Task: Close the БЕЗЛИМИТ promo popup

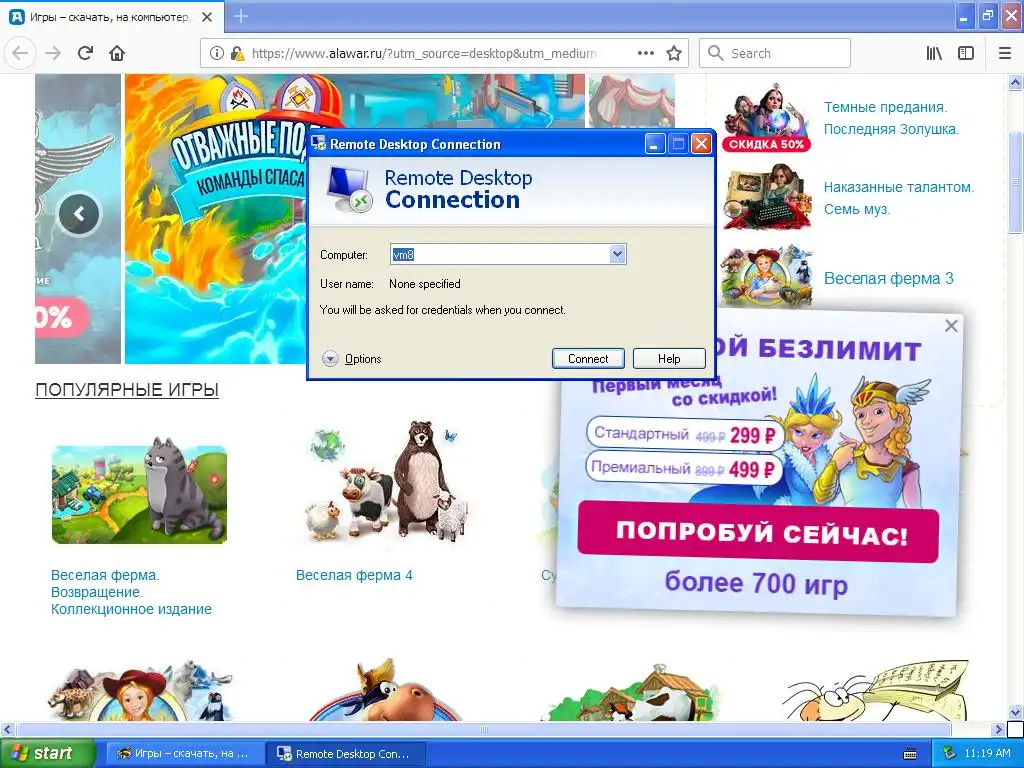Action: coord(951,325)
